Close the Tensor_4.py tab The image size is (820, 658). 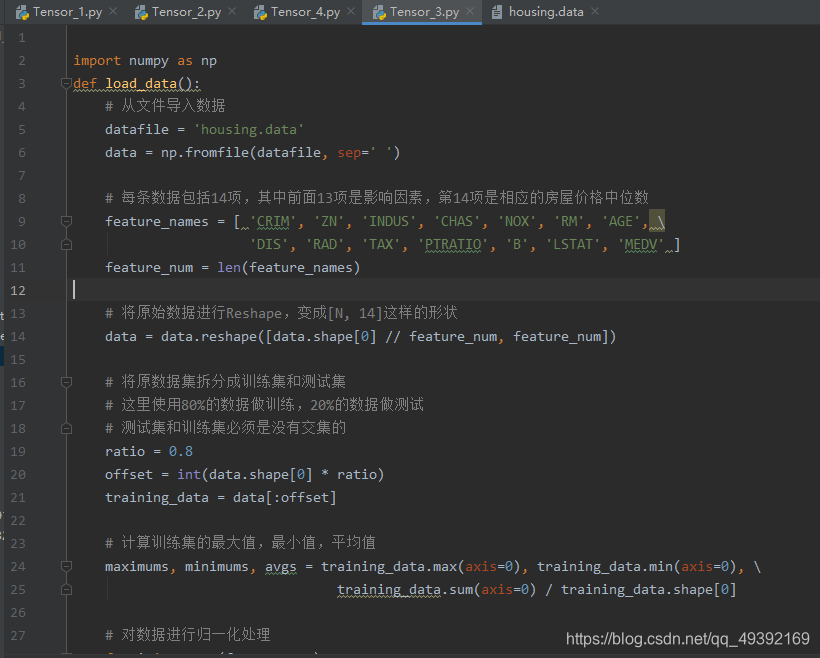click(x=351, y=12)
